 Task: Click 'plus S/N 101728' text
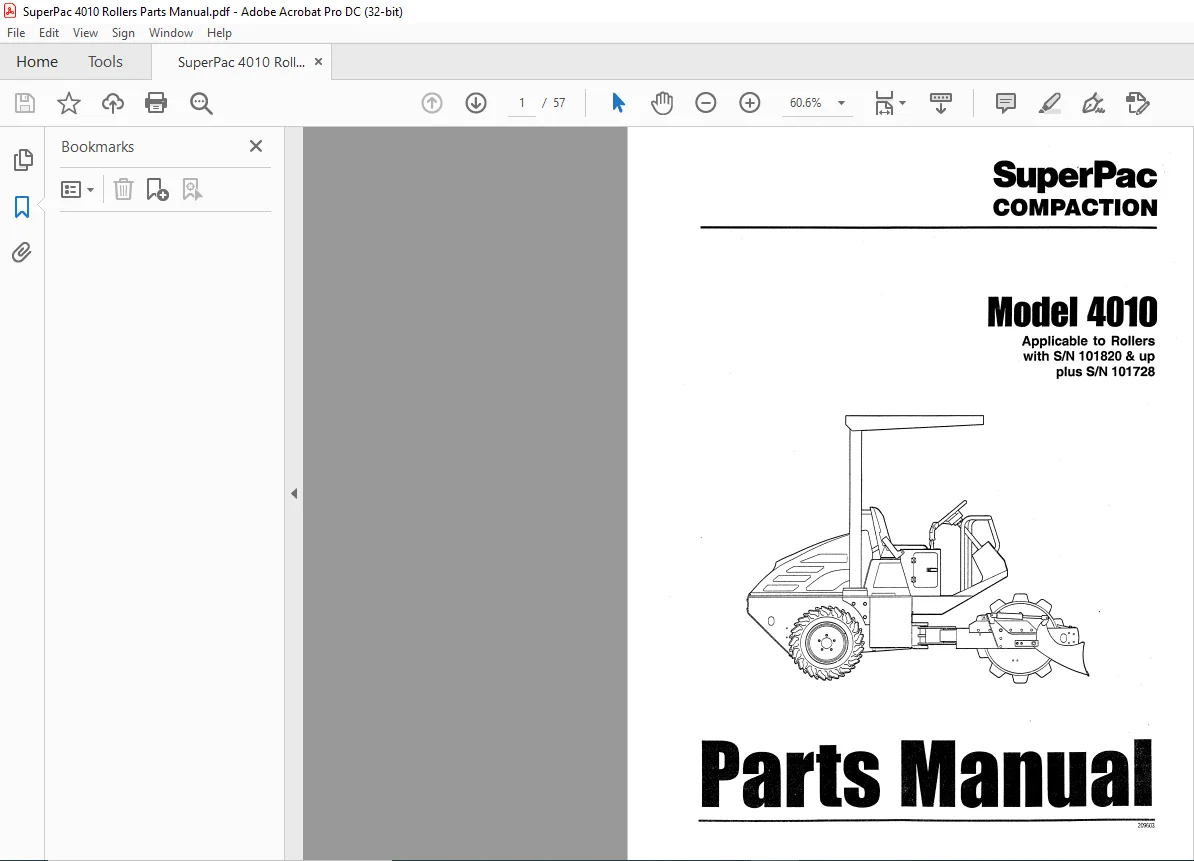(1105, 372)
